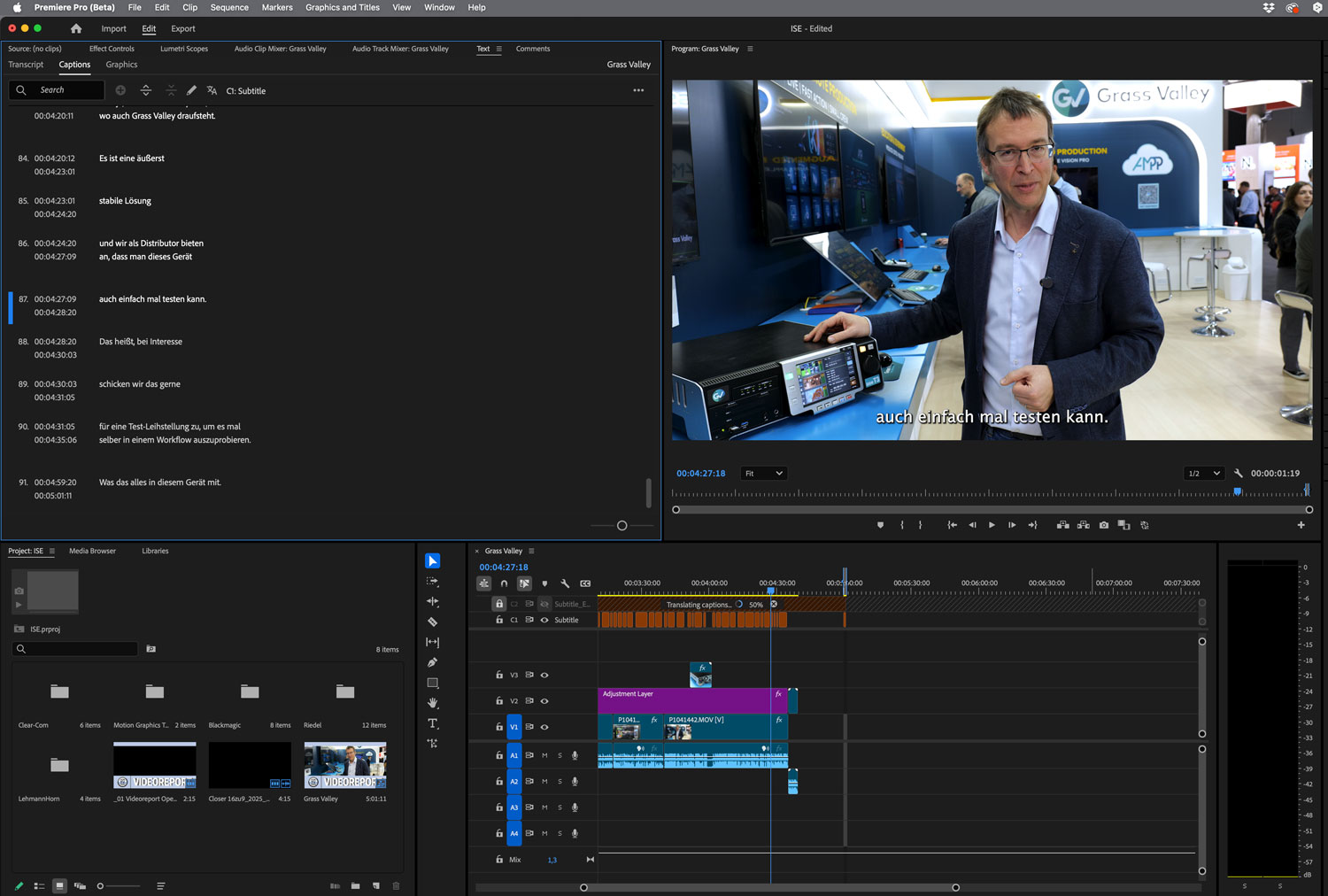Select the Grass Valley sequence thumbnail
This screenshot has width=1328, height=896.
coord(345,765)
